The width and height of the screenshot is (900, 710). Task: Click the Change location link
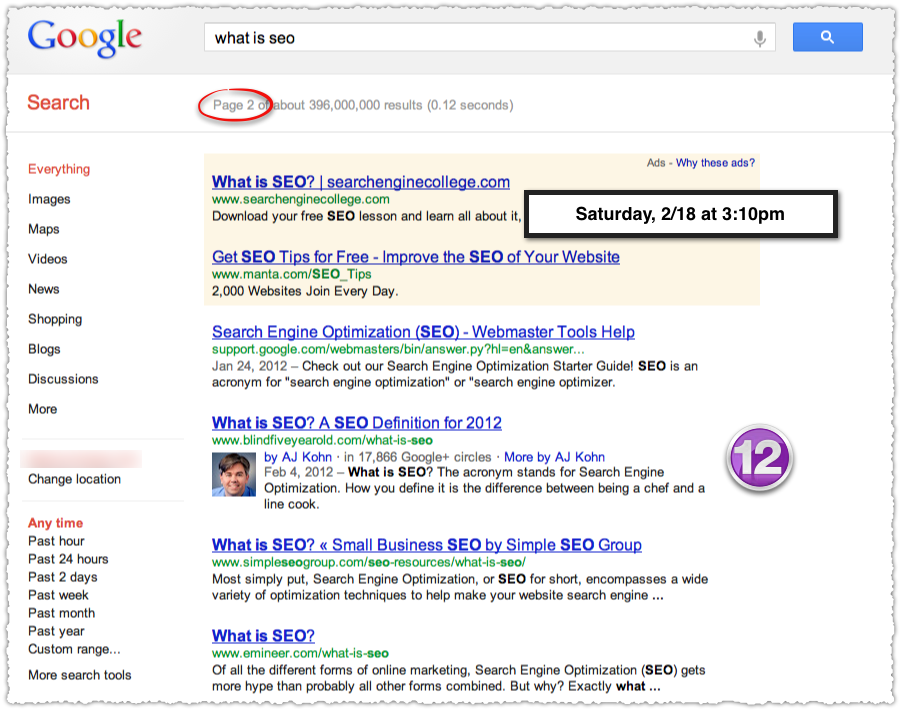[x=75, y=479]
